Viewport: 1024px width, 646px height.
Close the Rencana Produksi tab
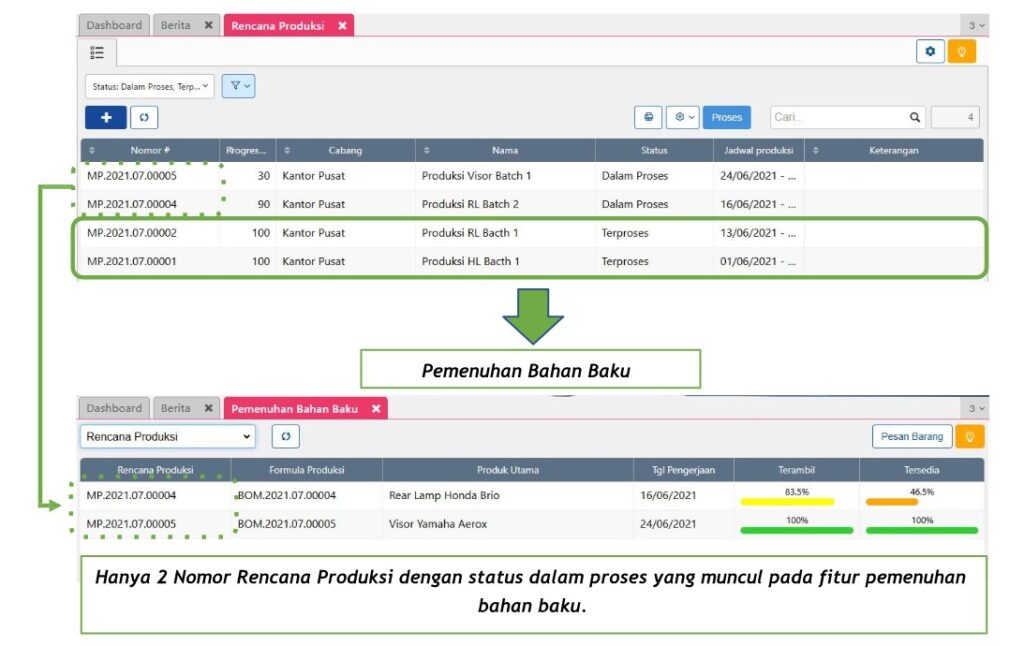pos(342,26)
